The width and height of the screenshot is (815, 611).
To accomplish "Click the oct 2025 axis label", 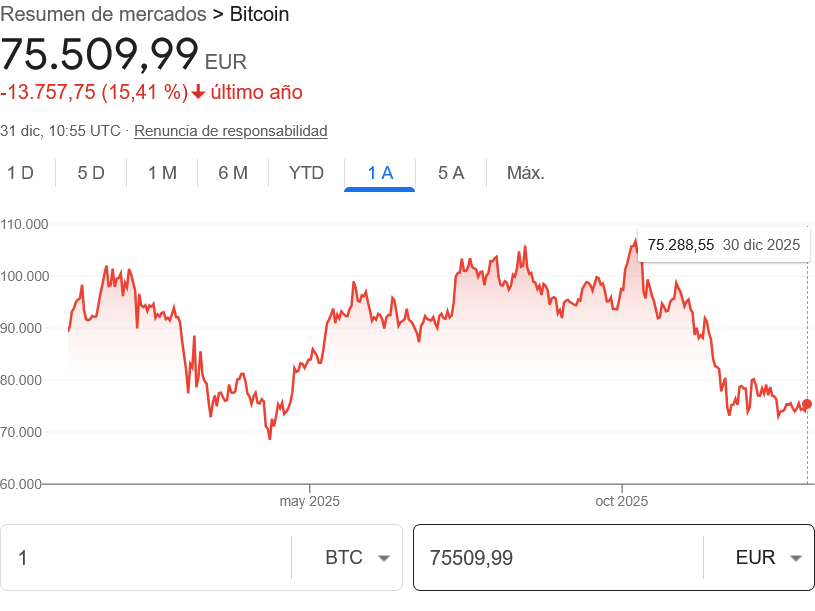I will tap(621, 501).
